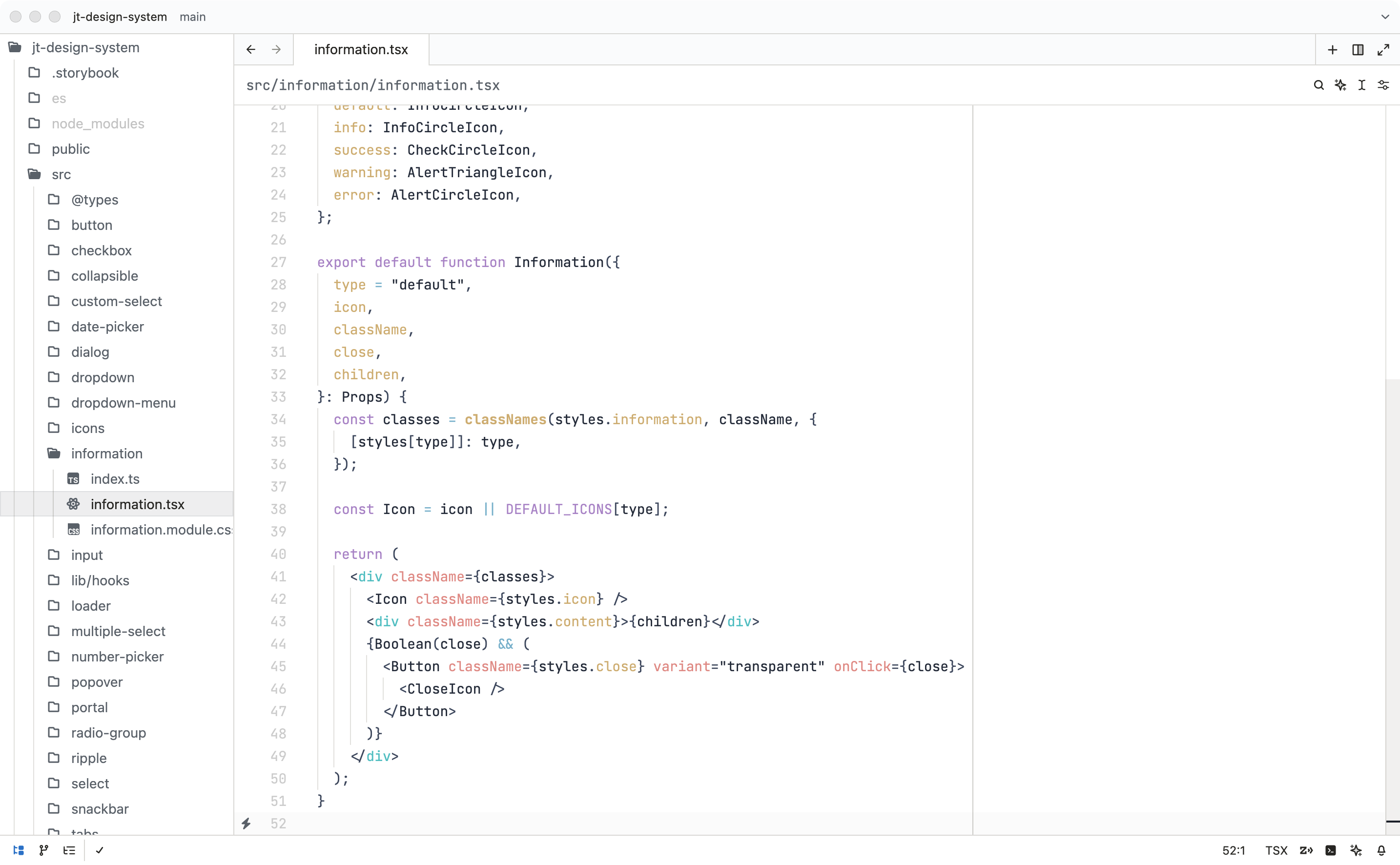Click the code action lightning bolt
This screenshot has width=1400, height=865.
[246, 823]
